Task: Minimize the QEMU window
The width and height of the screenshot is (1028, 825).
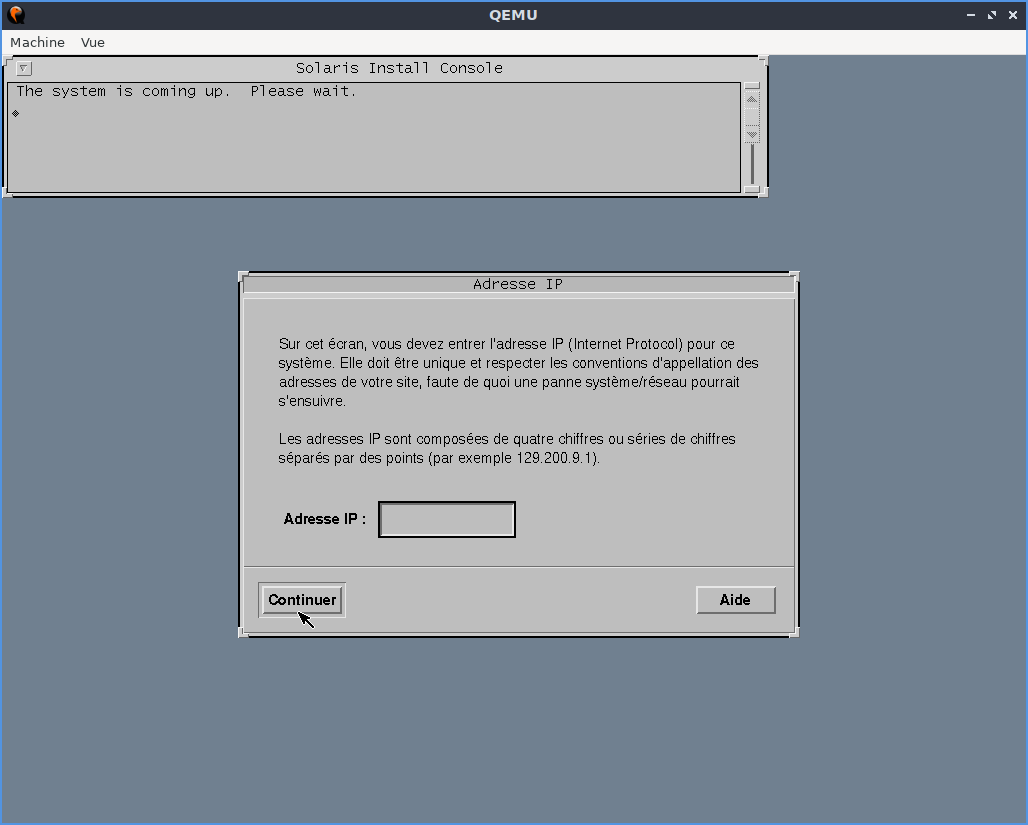Action: [971, 15]
